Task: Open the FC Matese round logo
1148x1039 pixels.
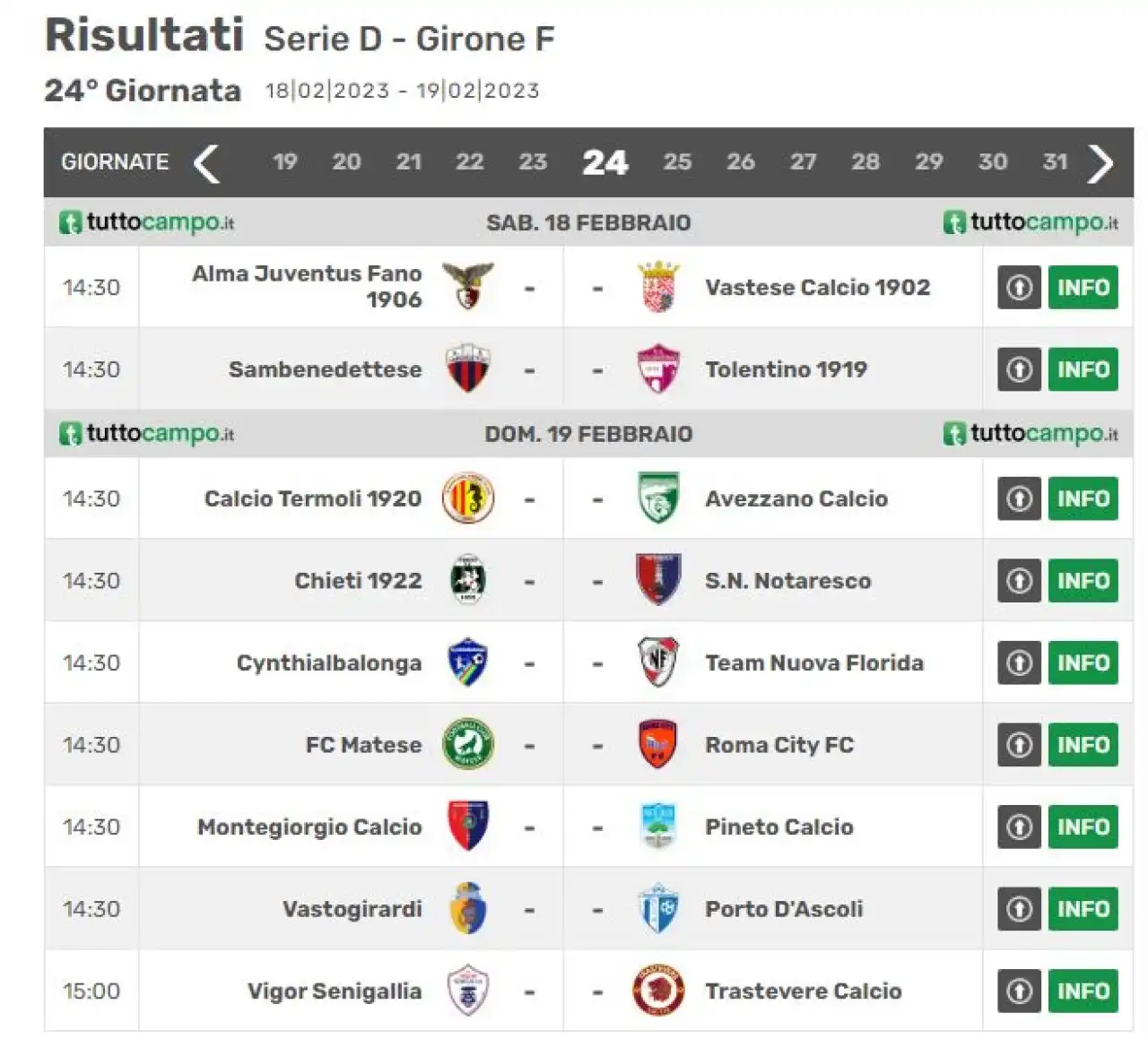Action: point(468,745)
